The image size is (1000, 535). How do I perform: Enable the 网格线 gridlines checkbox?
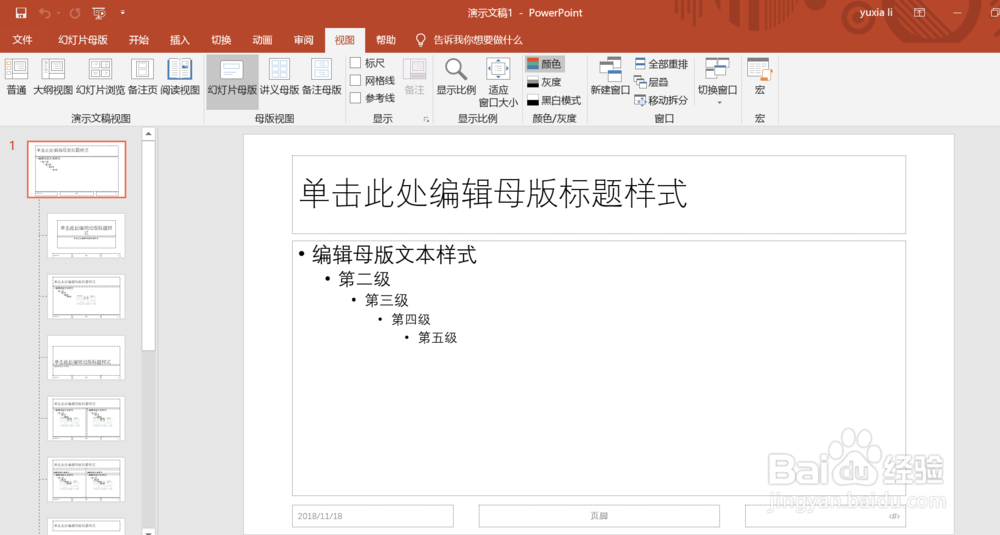pos(356,80)
